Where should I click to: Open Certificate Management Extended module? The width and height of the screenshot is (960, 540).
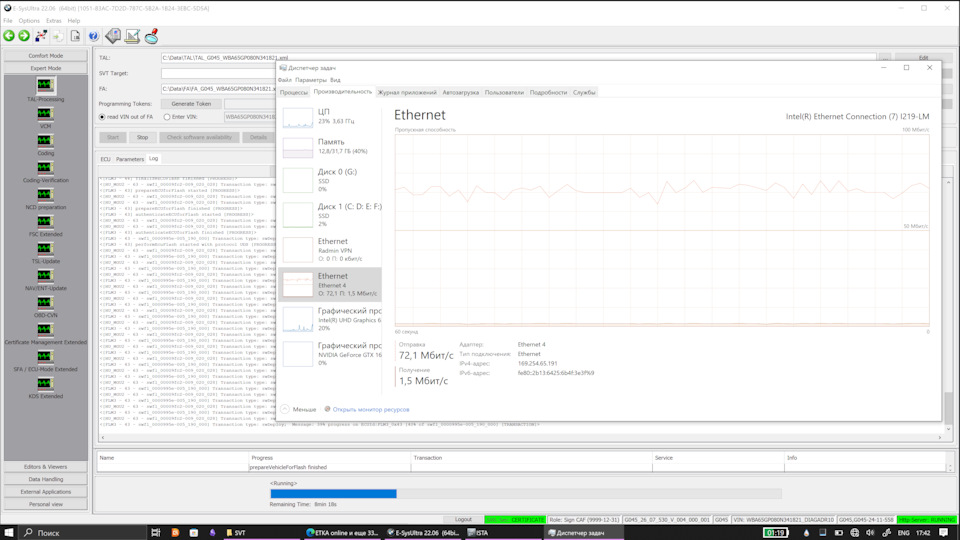coord(45,334)
